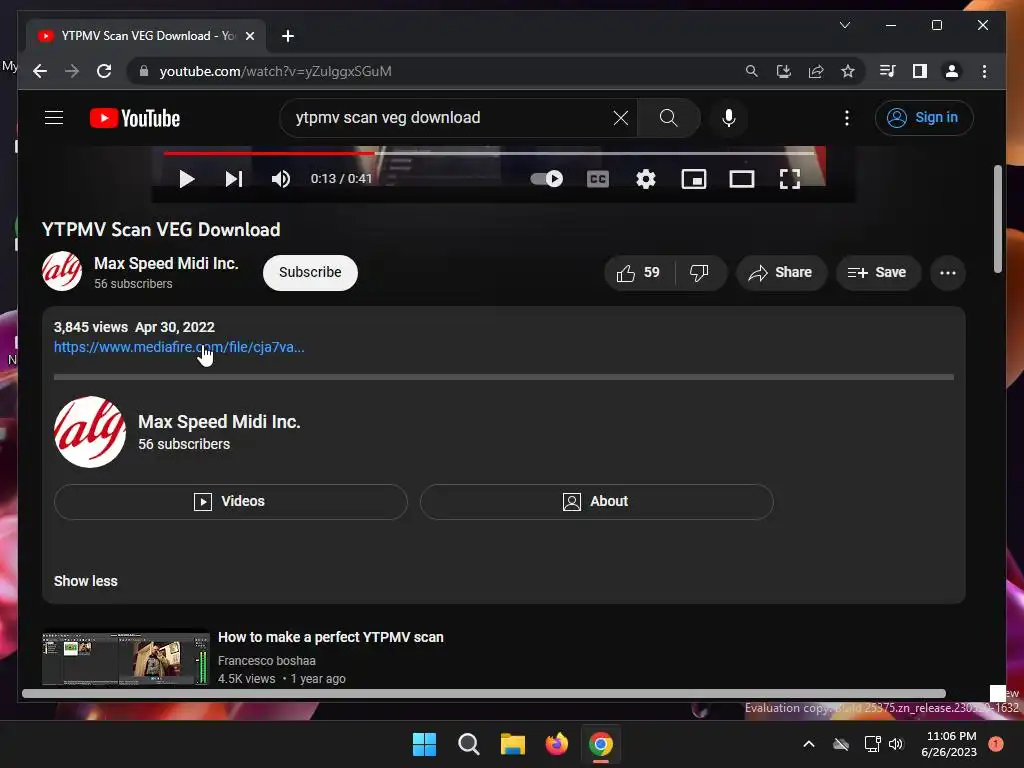The image size is (1024, 768).
Task: Open Firefox from taskbar
Action: pos(556,744)
